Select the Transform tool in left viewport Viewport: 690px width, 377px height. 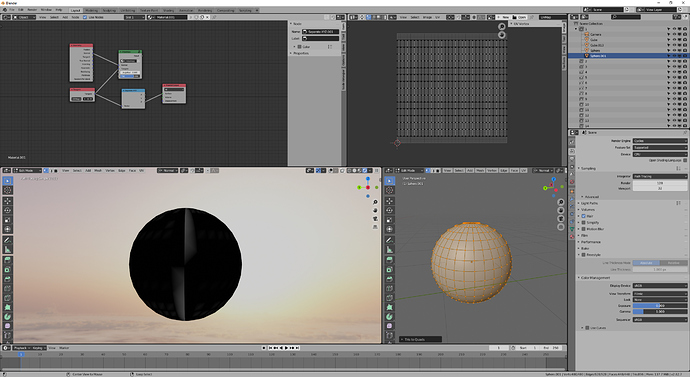click(x=7, y=229)
